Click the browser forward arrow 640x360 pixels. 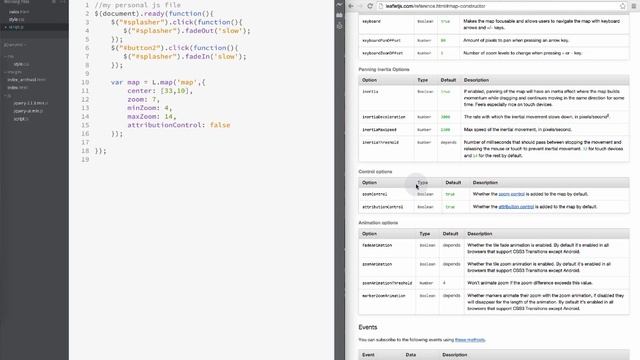pyautogui.click(x=360, y=6)
